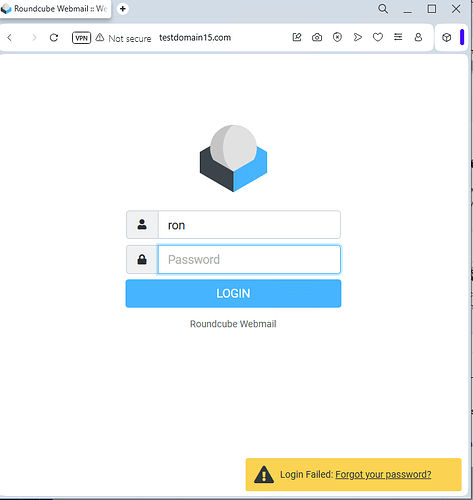Click the search tabs magnifier icon
This screenshot has width=473, height=500.
point(383,9)
